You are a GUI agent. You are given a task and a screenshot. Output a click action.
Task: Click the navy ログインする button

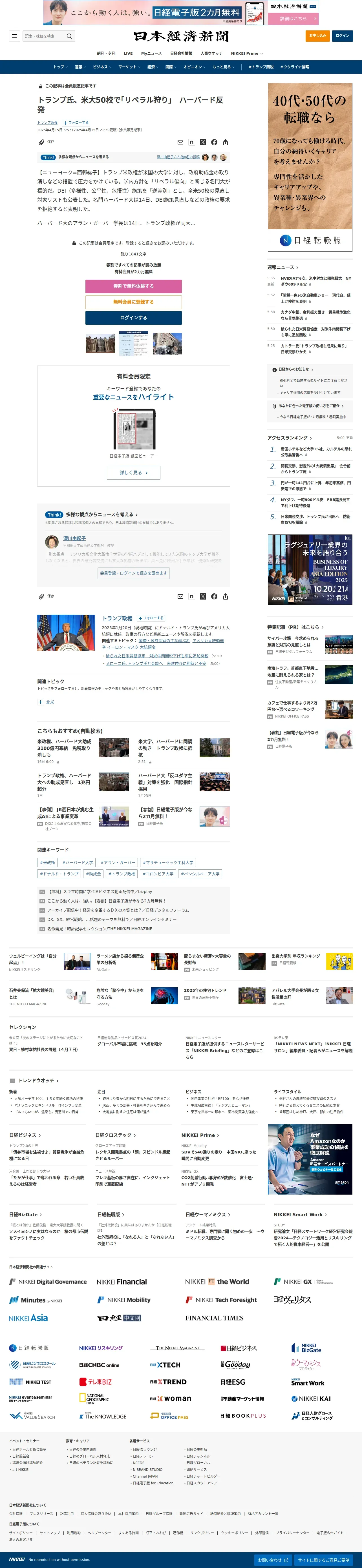point(133,318)
